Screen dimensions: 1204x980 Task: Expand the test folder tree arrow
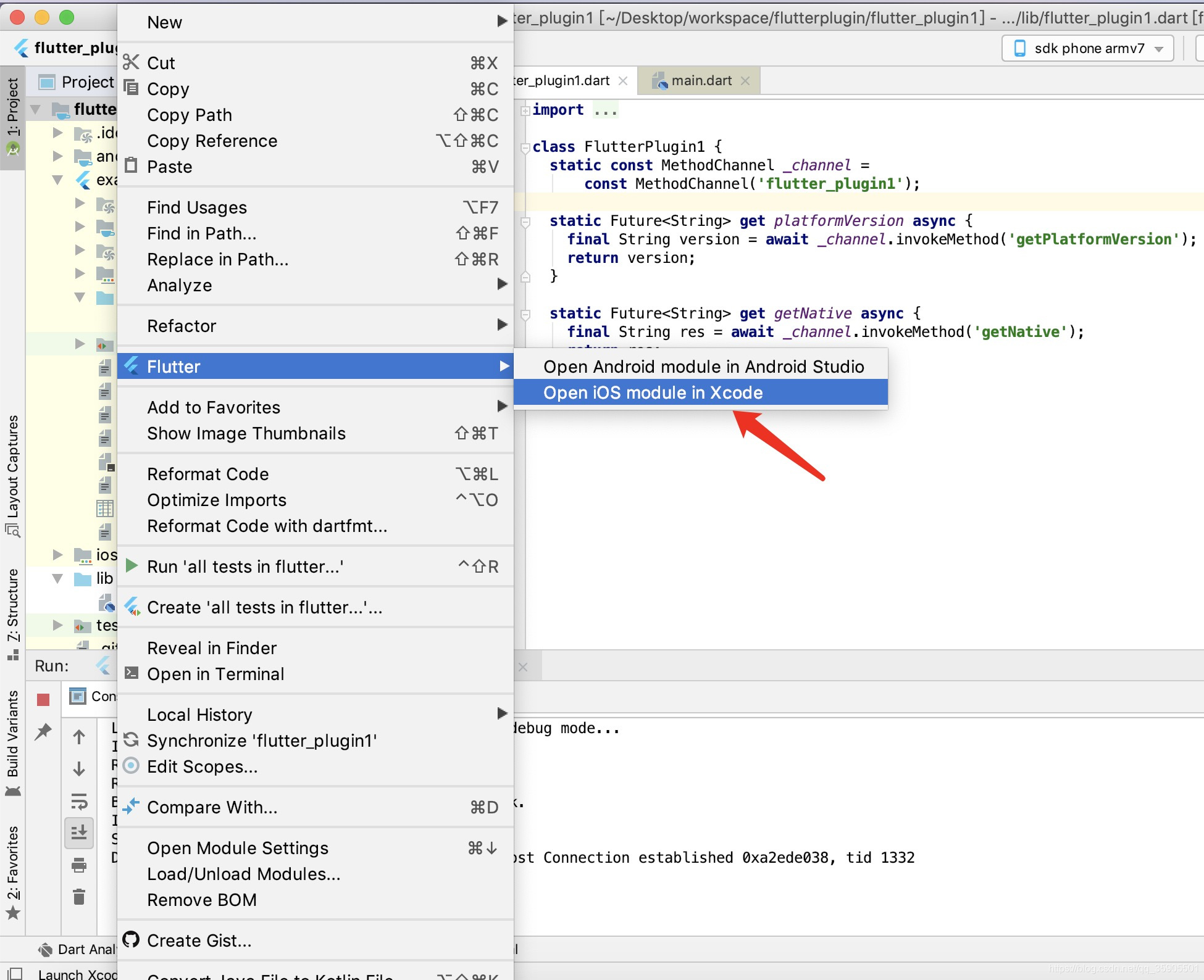(57, 625)
